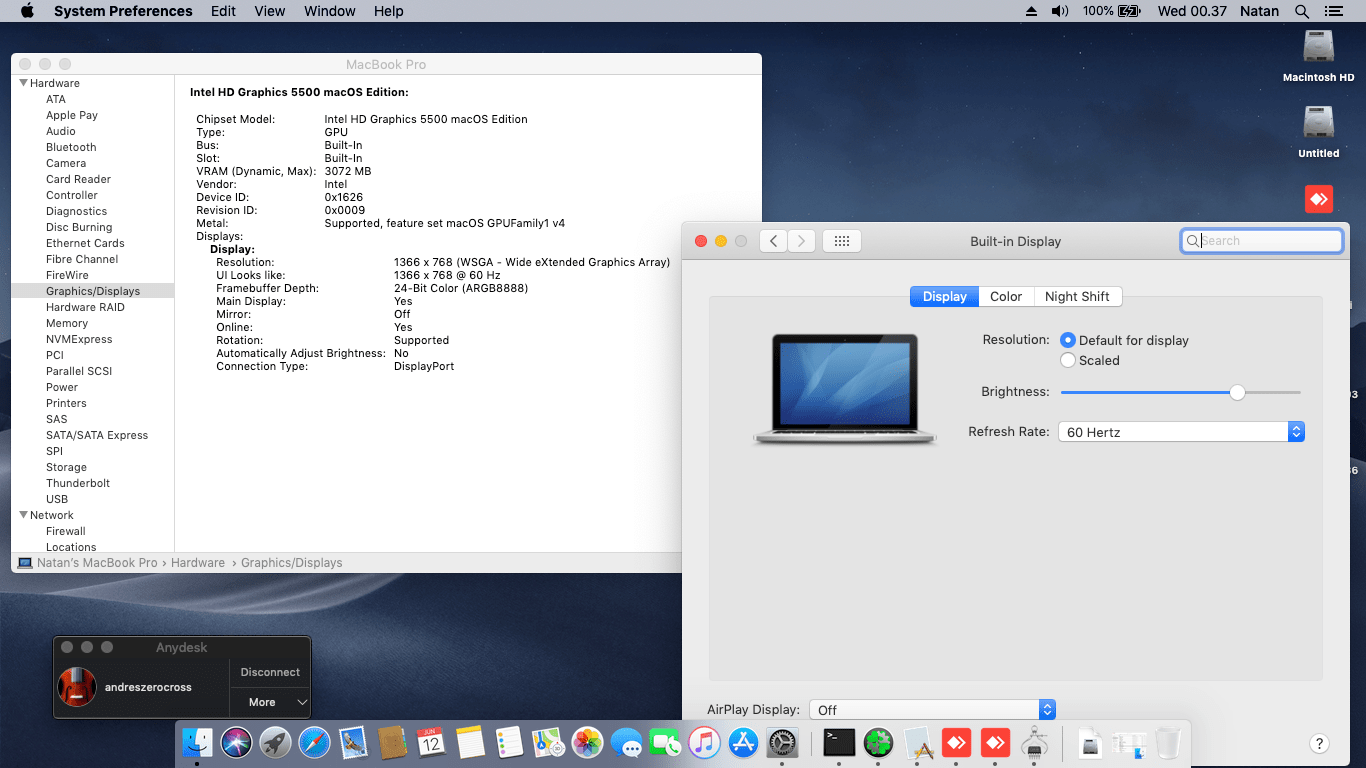Select Bluetooth in hardware list

71,147
